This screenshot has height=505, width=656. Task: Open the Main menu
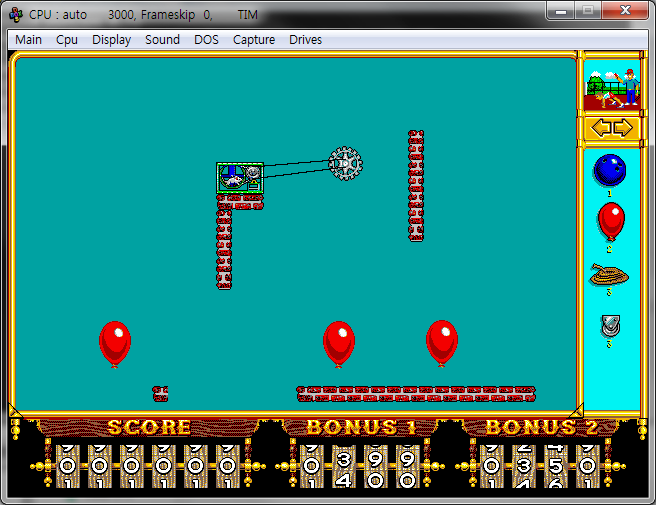28,40
